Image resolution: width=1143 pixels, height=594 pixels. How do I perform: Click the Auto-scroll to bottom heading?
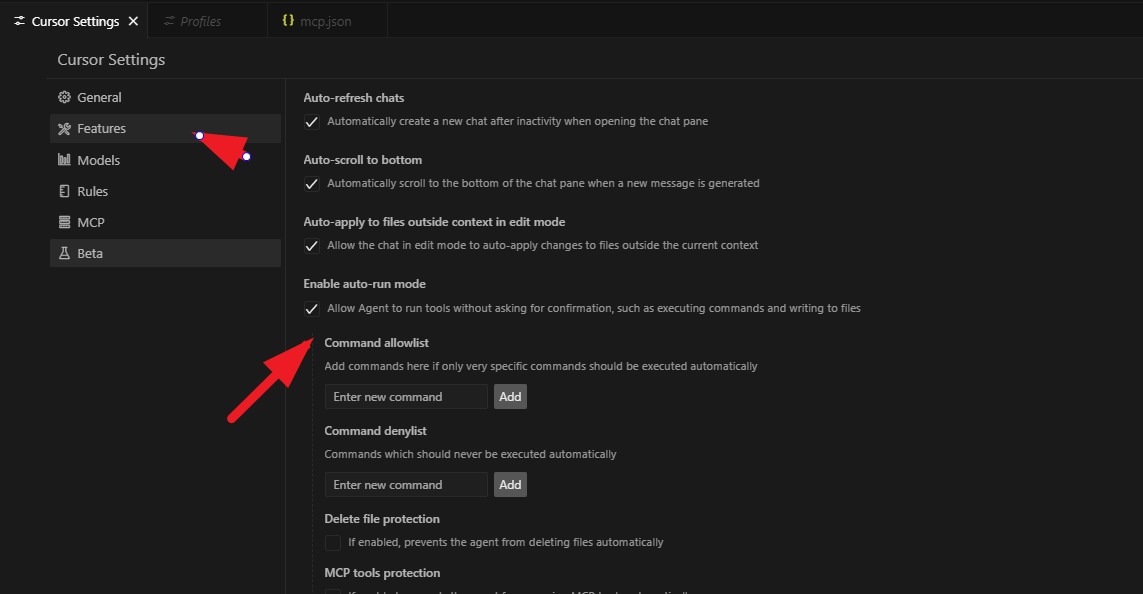362,160
